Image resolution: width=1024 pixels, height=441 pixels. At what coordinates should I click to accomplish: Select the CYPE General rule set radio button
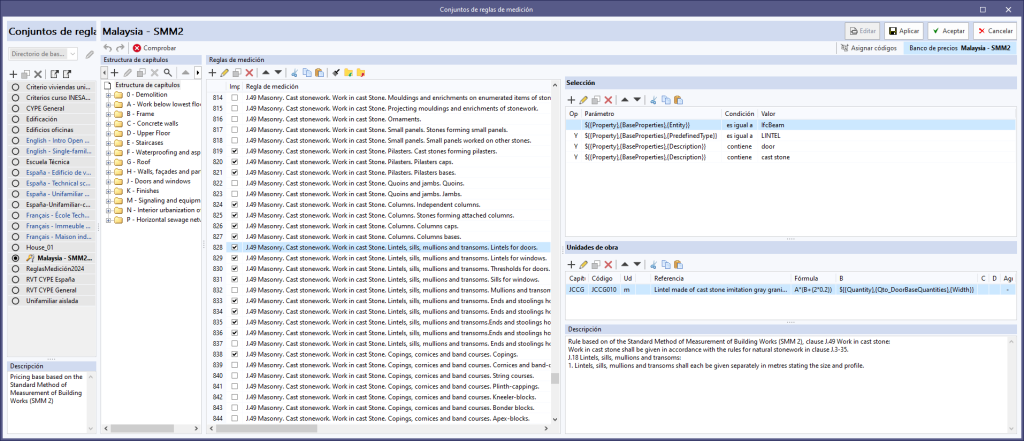pyautogui.click(x=15, y=108)
